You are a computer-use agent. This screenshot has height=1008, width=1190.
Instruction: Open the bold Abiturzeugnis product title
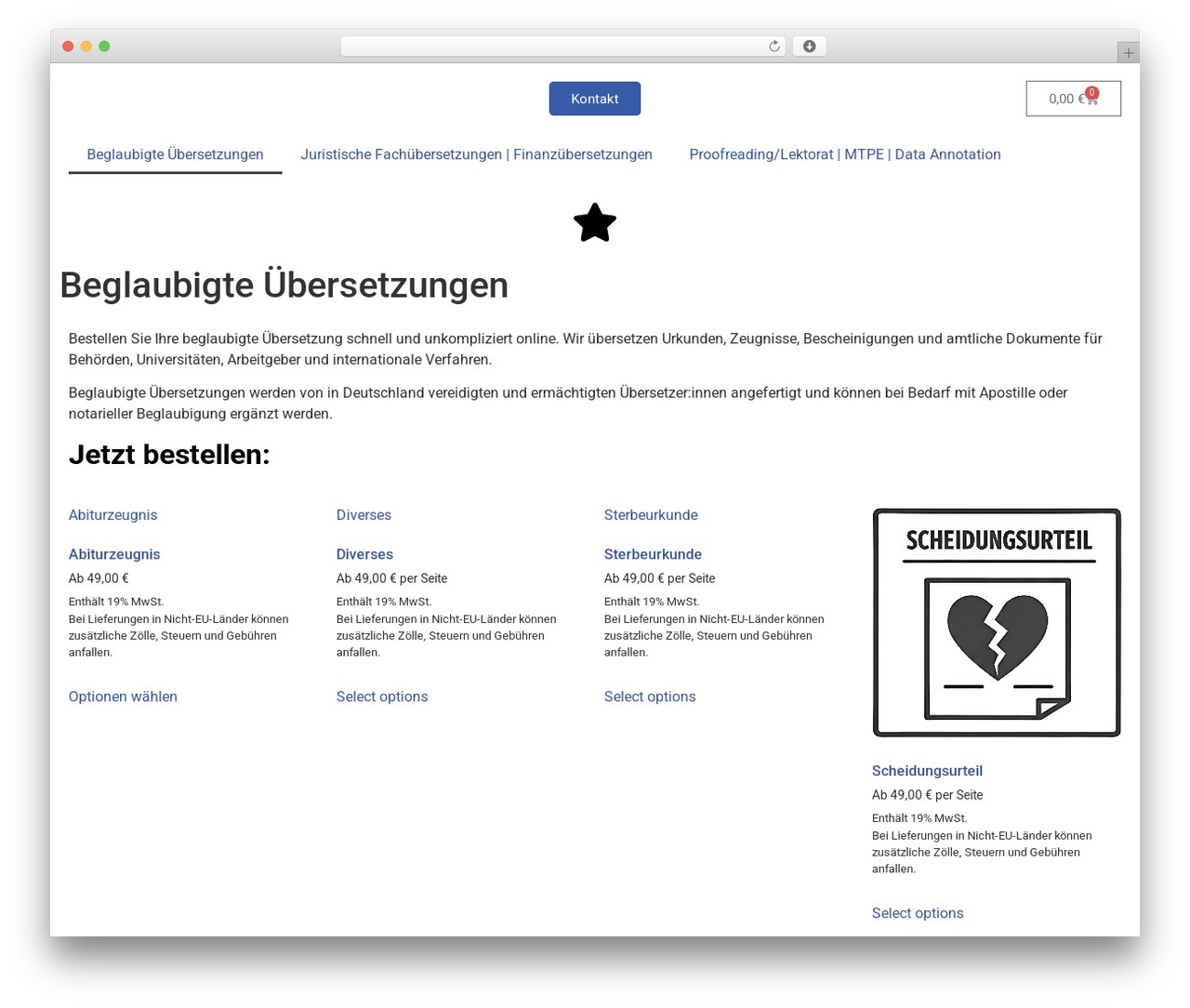coord(114,554)
